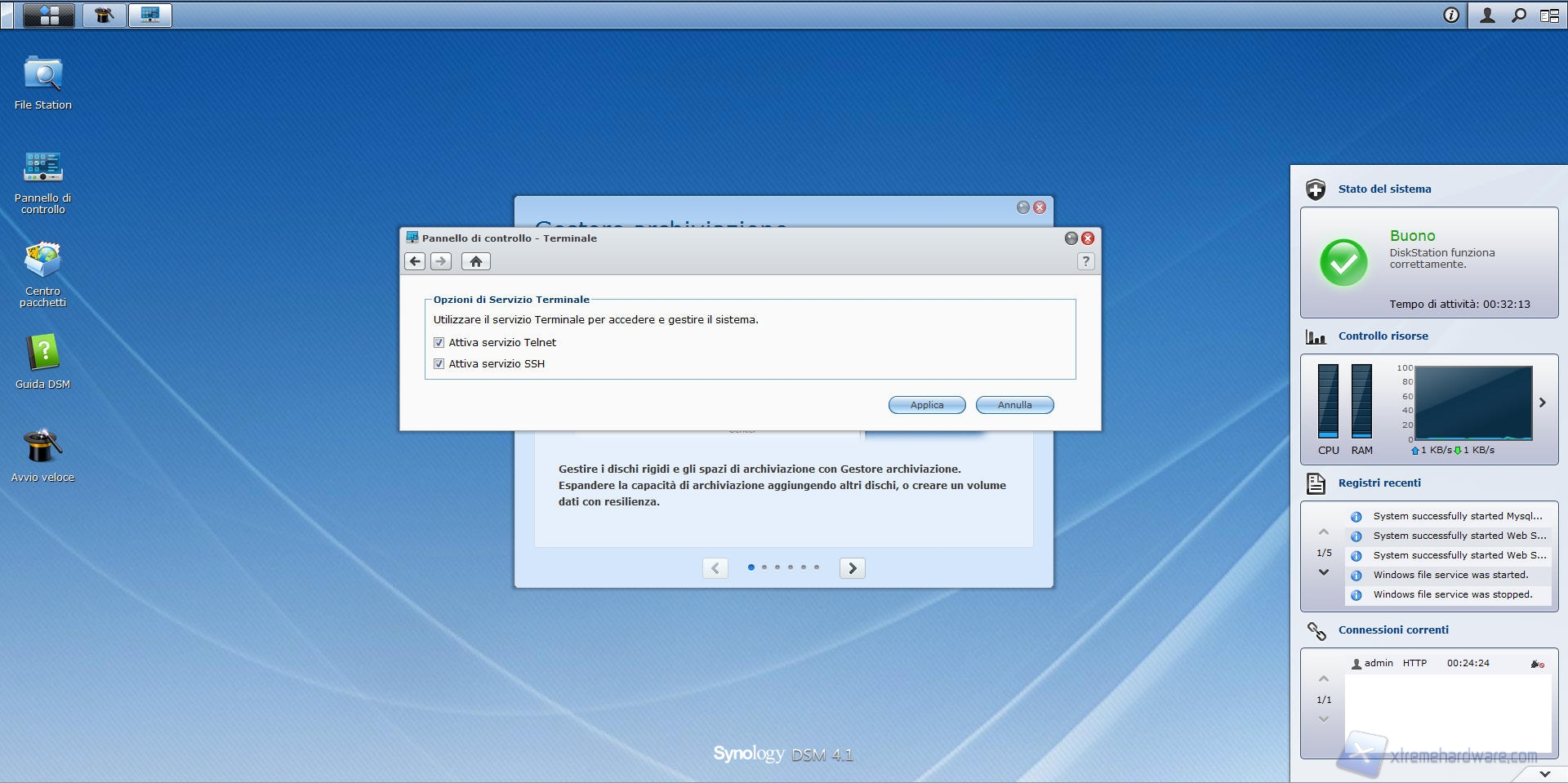Click the Applica button
Viewport: 1568px width, 783px height.
tap(926, 405)
